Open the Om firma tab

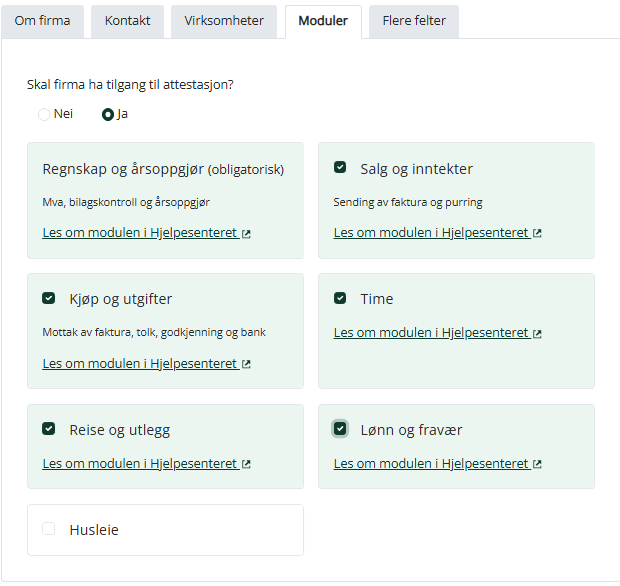click(x=42, y=21)
